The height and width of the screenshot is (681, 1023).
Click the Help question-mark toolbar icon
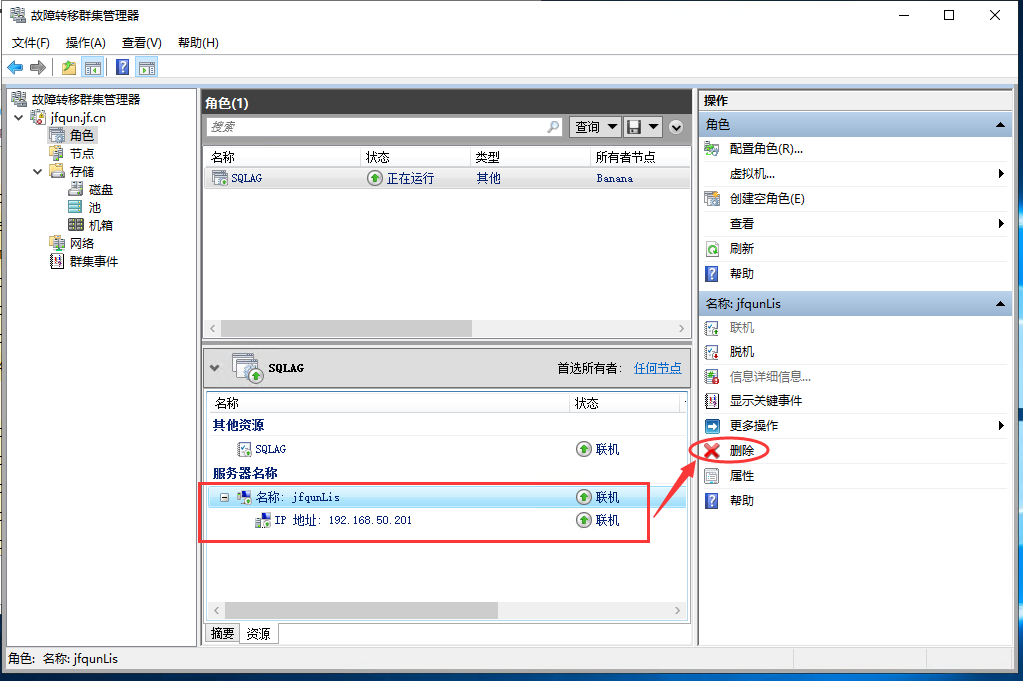coord(120,67)
